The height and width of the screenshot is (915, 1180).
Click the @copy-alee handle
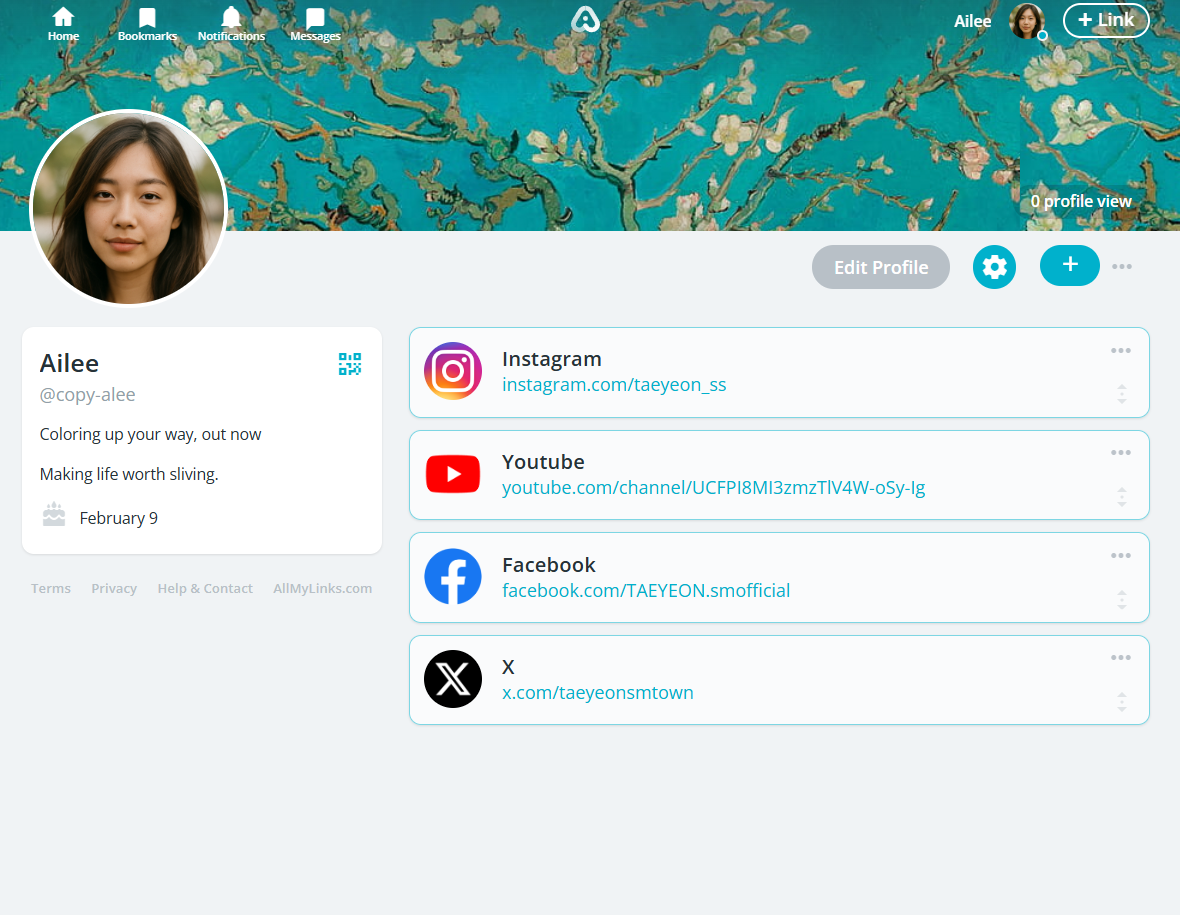click(x=87, y=394)
